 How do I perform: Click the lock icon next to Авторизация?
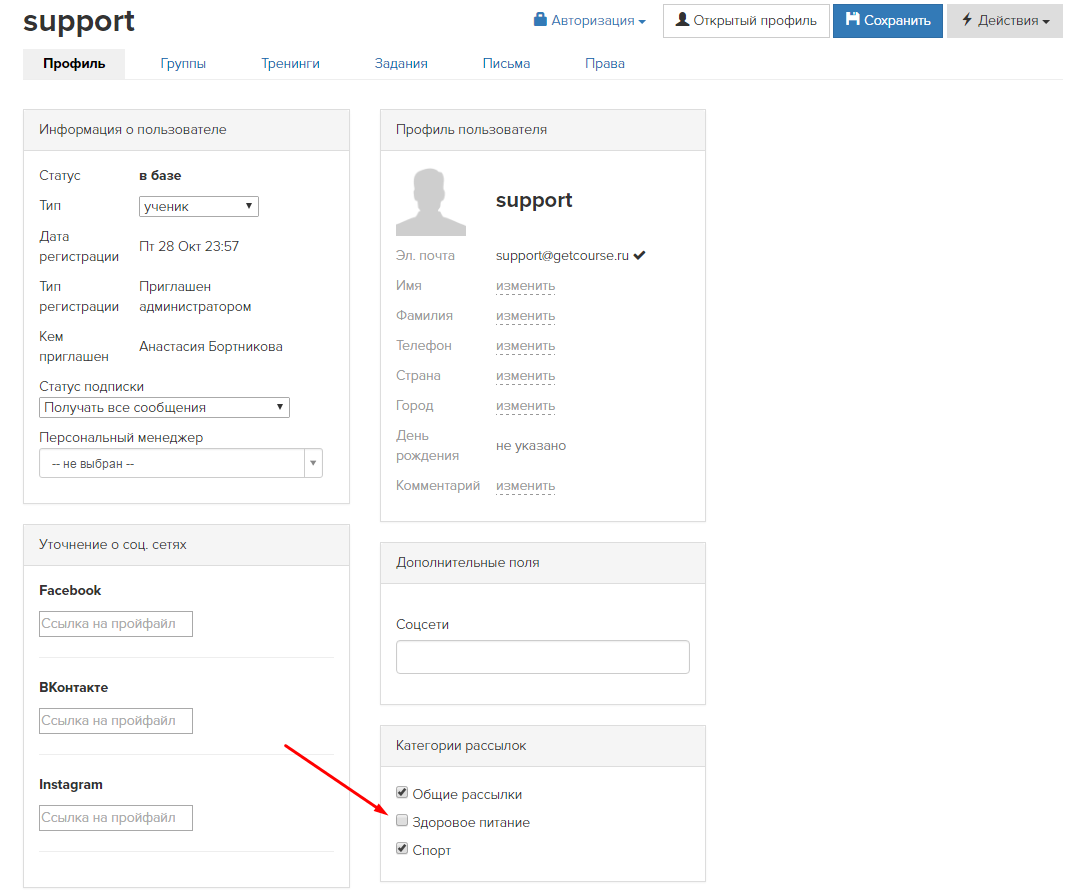coord(540,19)
